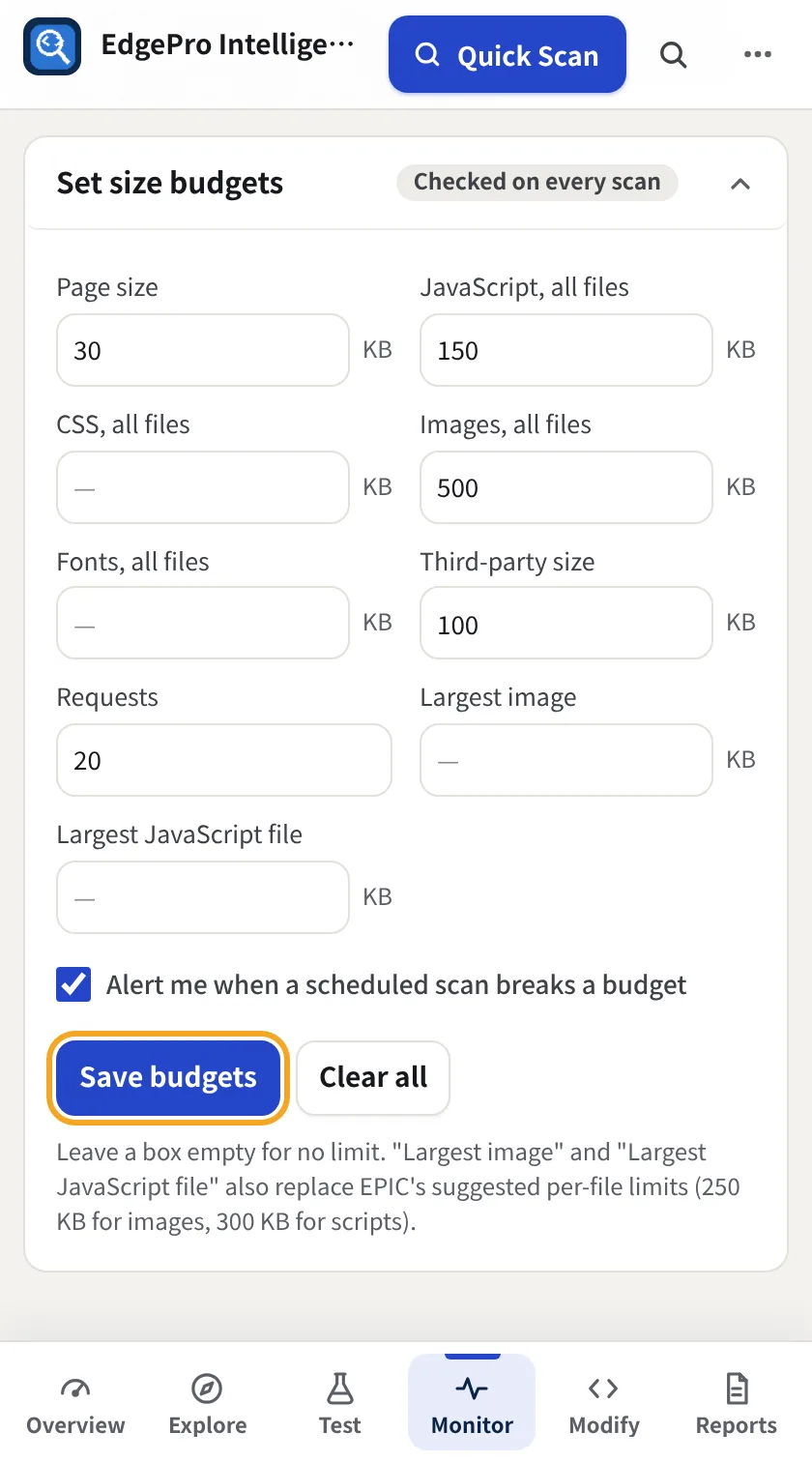This screenshot has height=1462, width=812.
Task: Click the Largest image input box
Action: point(566,761)
